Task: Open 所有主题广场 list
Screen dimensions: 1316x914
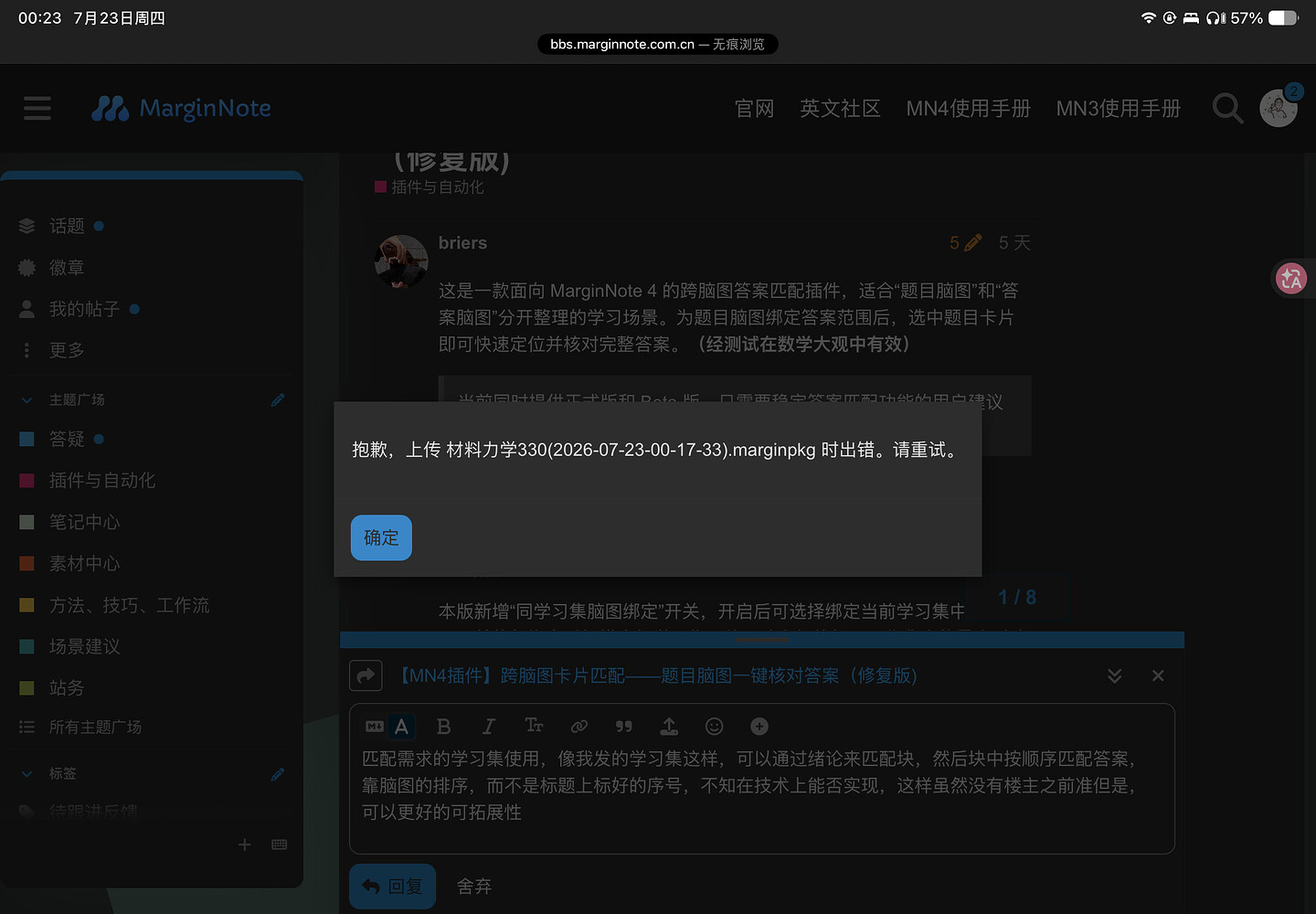Action: [x=95, y=728]
